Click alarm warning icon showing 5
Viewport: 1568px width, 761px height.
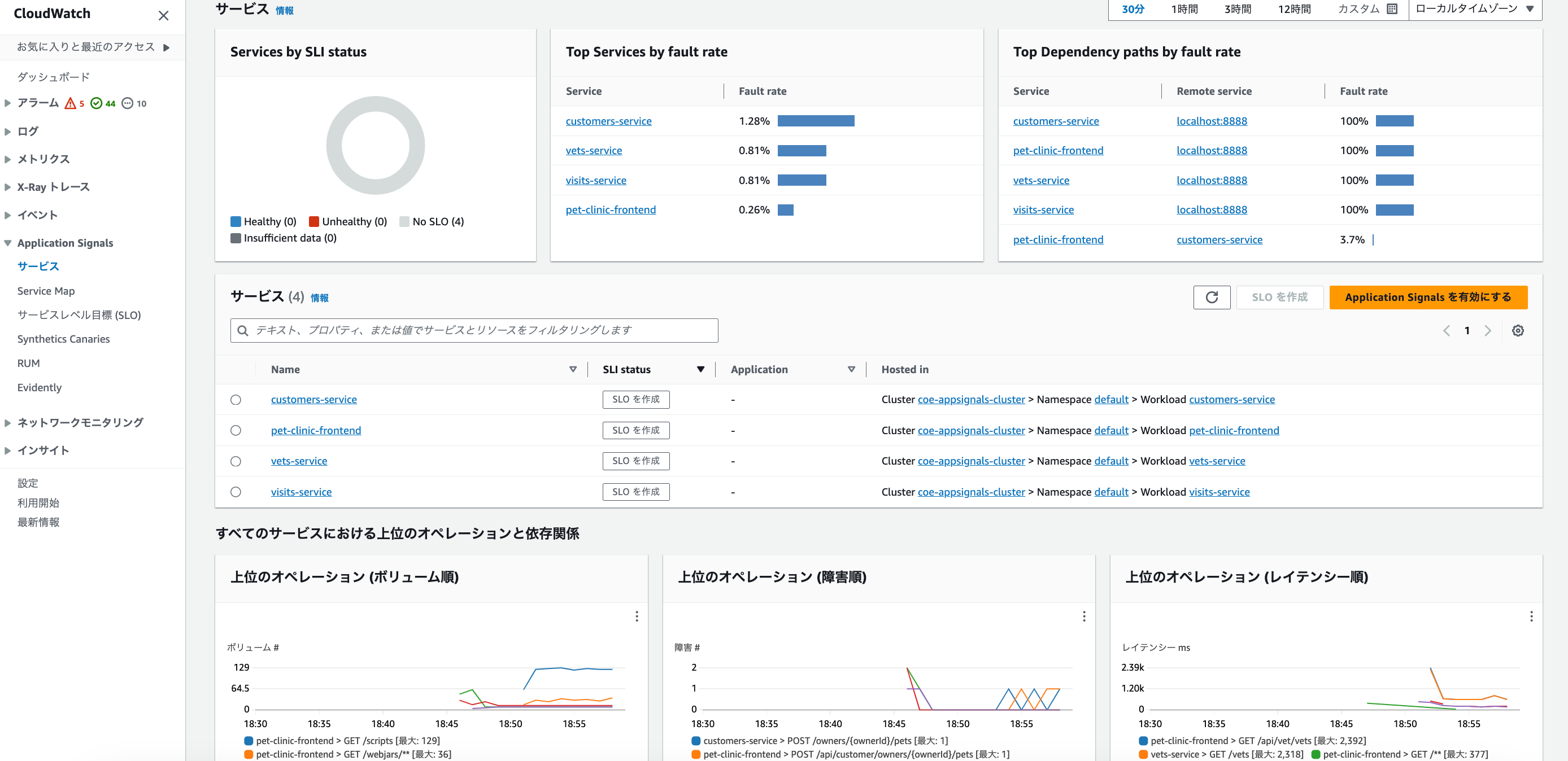71,103
